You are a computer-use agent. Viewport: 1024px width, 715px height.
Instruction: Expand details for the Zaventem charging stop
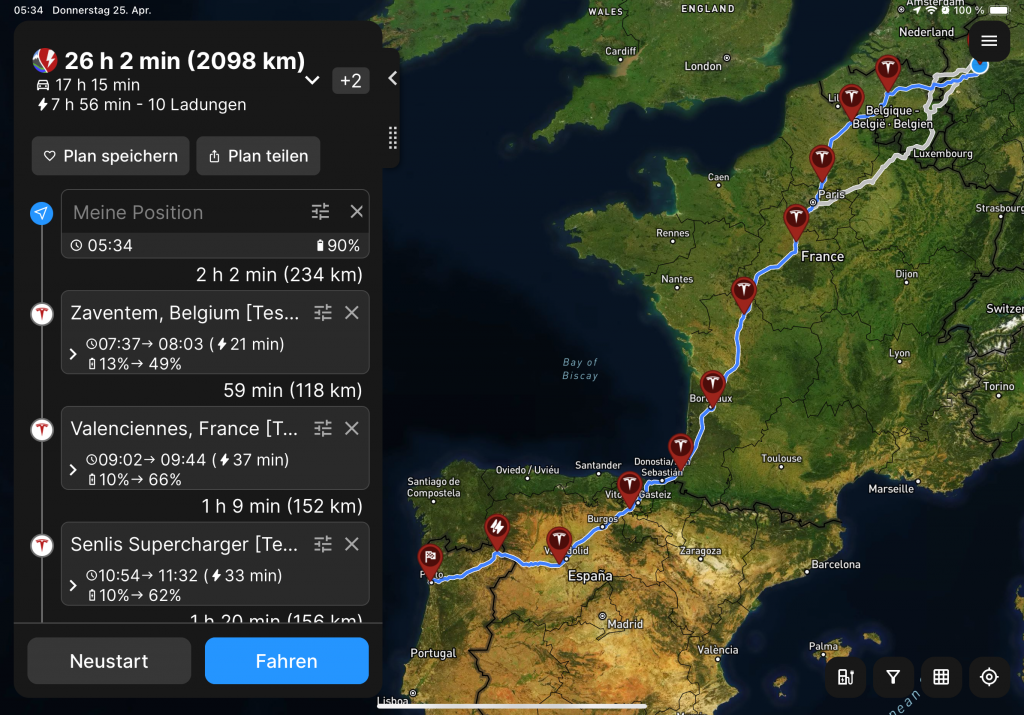point(73,354)
